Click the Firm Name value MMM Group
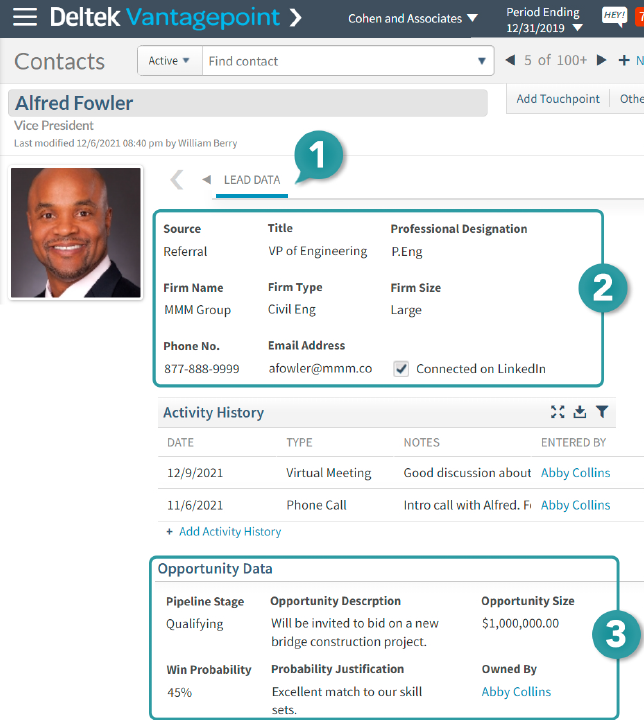Image resolution: width=644 pixels, height=720 pixels. click(198, 310)
